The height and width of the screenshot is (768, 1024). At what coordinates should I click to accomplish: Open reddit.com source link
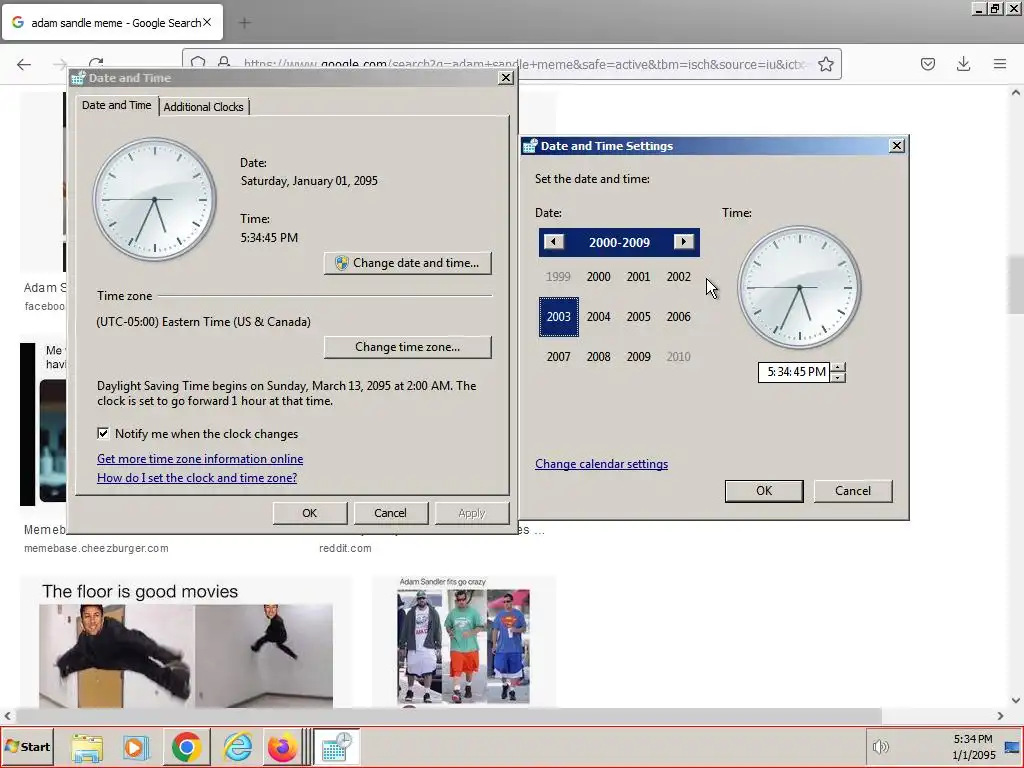point(345,549)
